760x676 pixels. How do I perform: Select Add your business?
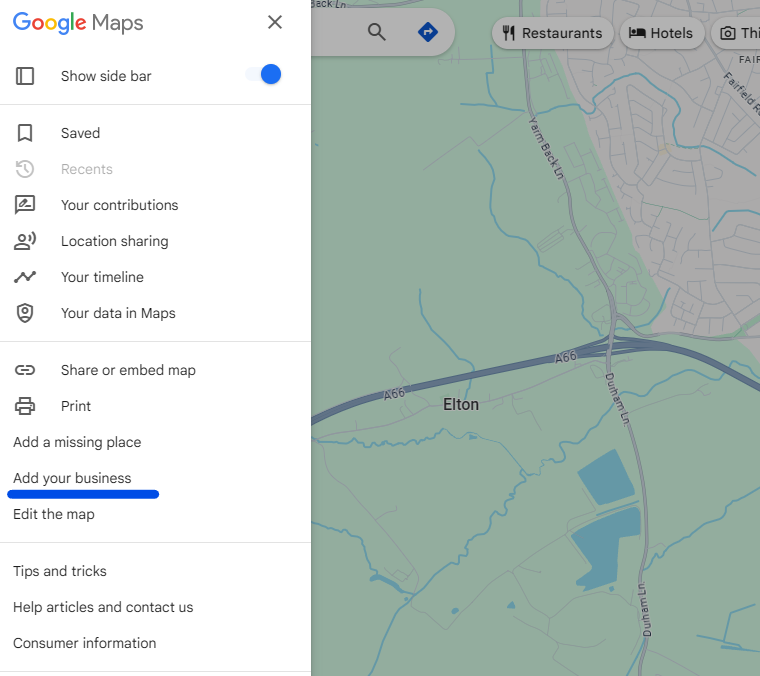point(72,478)
